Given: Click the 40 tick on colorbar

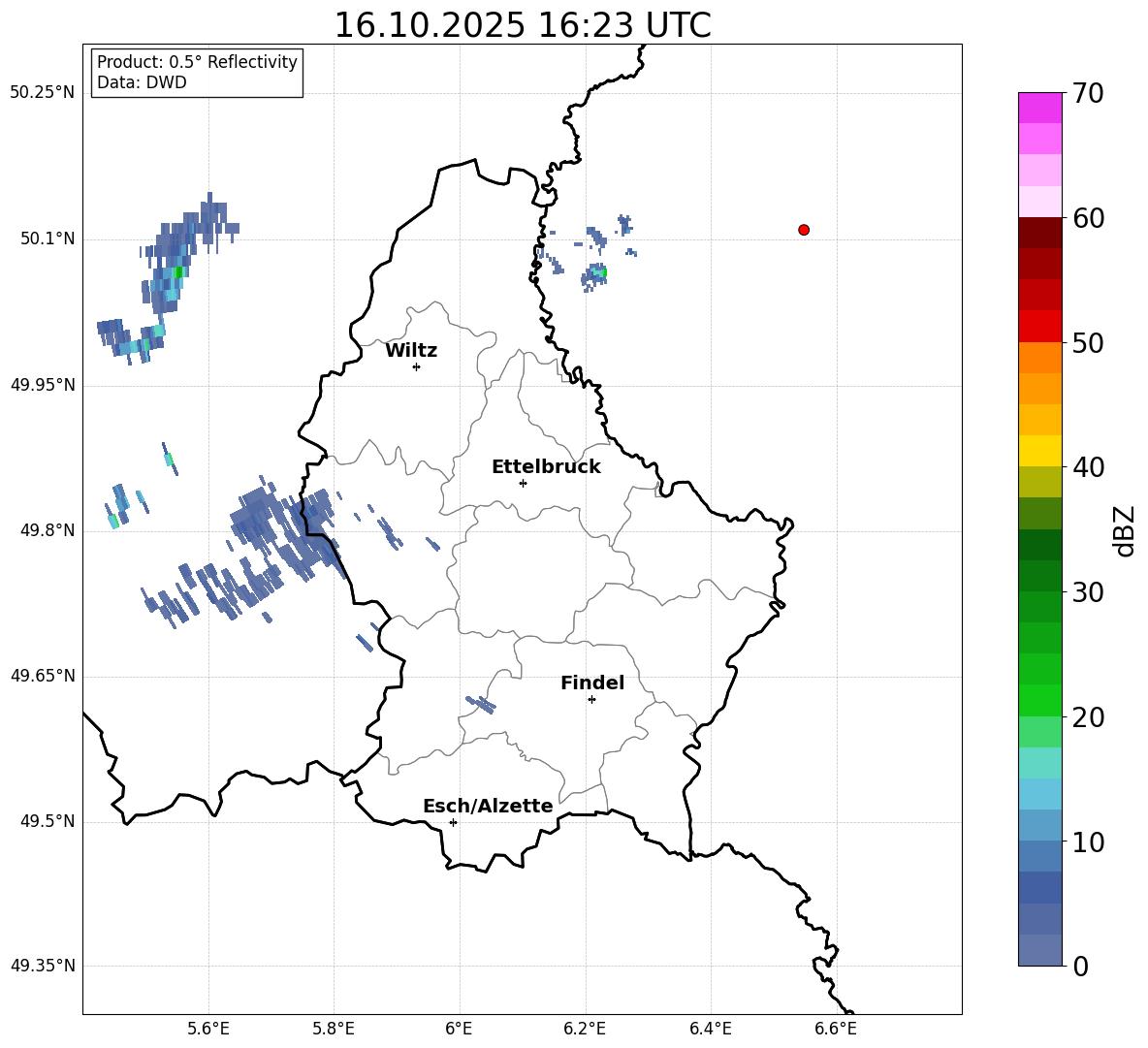Looking at the screenshot, I should (1087, 467).
